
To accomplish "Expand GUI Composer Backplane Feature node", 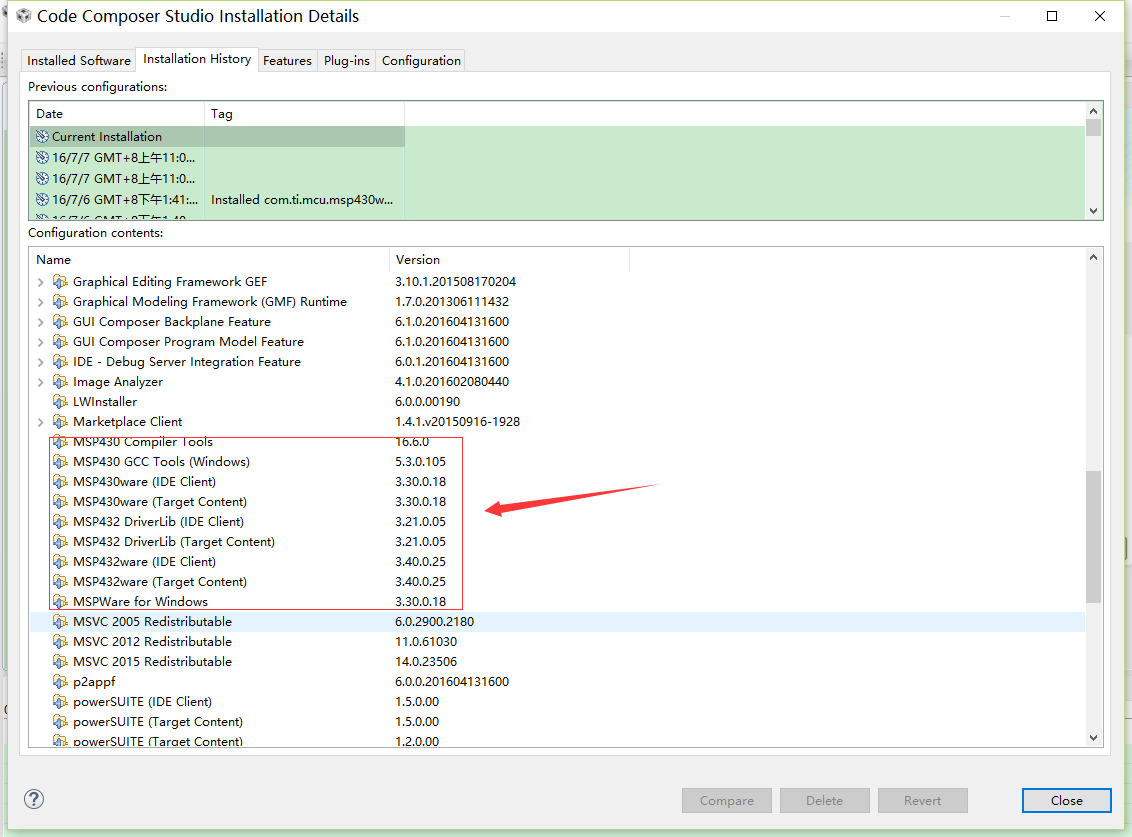I will pos(40,322).
